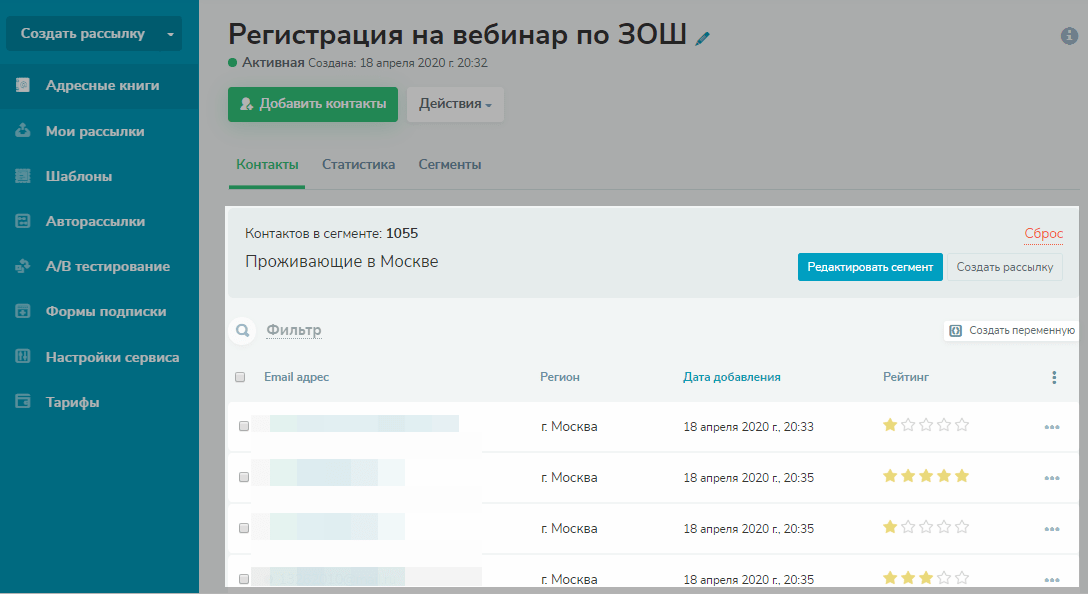Open the three-dot menu for the five-star contact

tap(1051, 478)
